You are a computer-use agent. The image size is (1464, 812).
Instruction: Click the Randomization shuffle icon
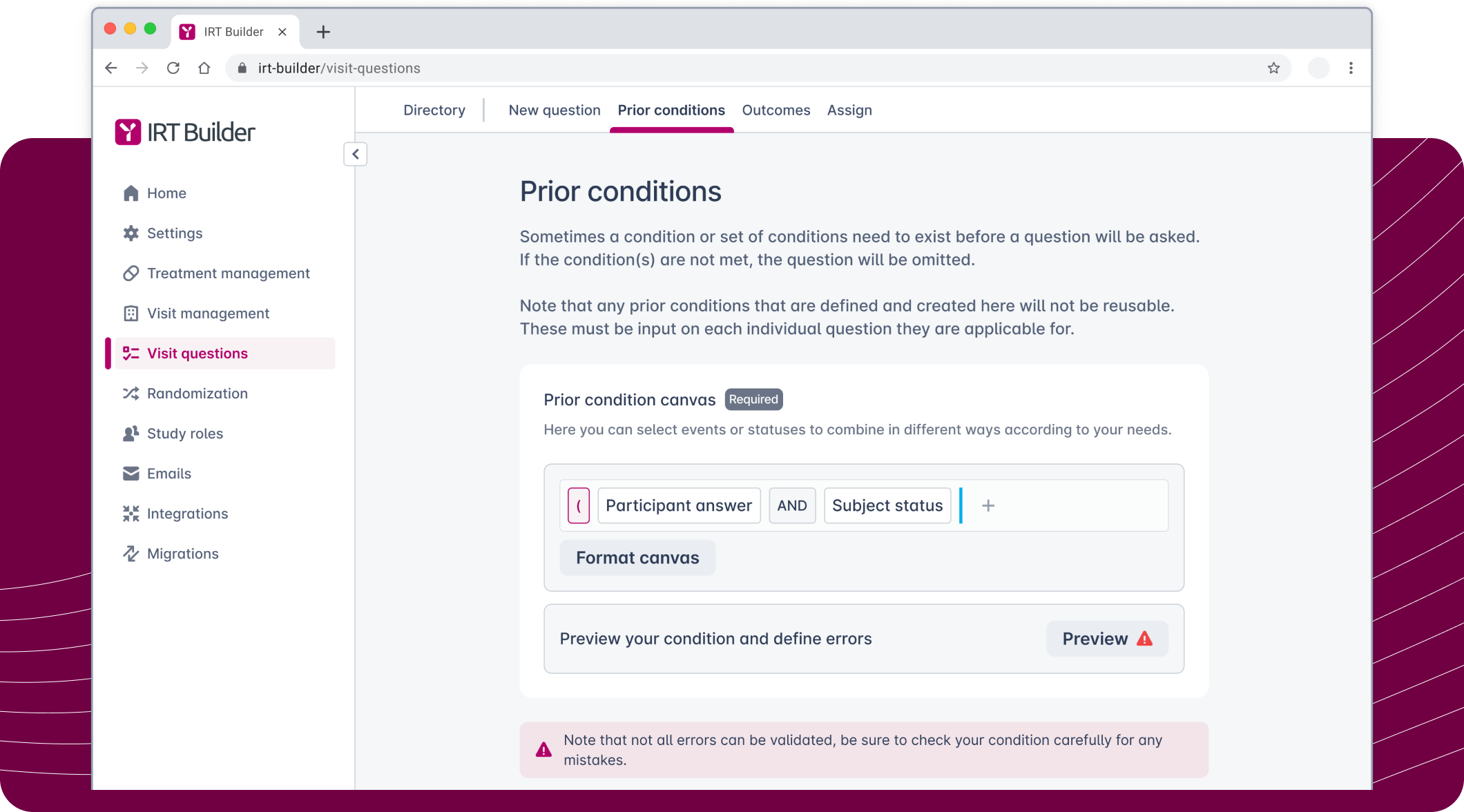tap(131, 394)
